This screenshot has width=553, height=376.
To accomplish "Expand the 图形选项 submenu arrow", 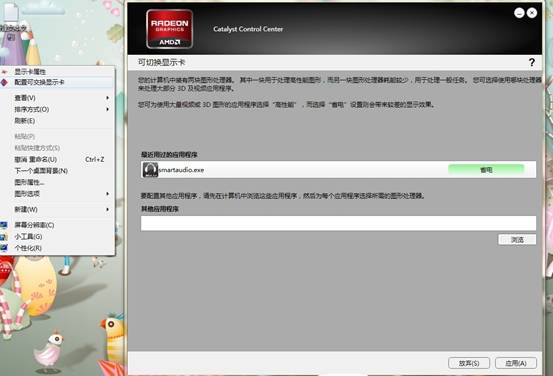I will coord(107,194).
